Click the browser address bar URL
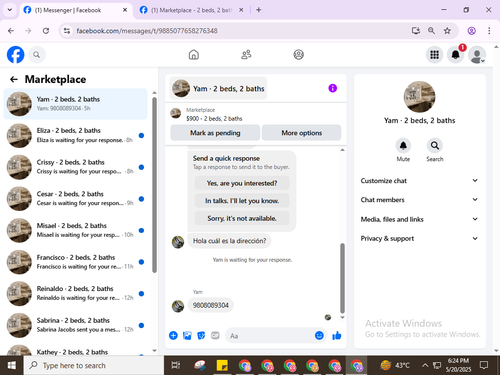The width and height of the screenshot is (500, 375). coord(147,31)
